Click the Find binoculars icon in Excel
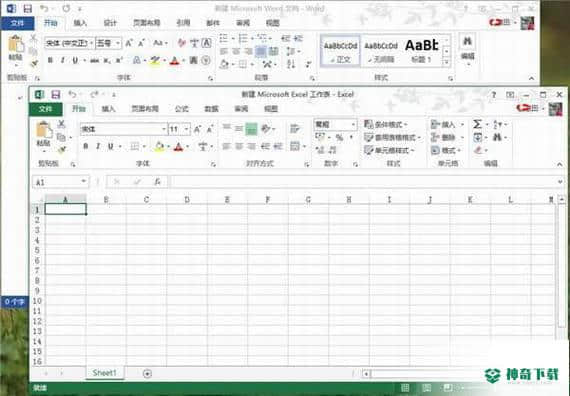 pos(497,137)
